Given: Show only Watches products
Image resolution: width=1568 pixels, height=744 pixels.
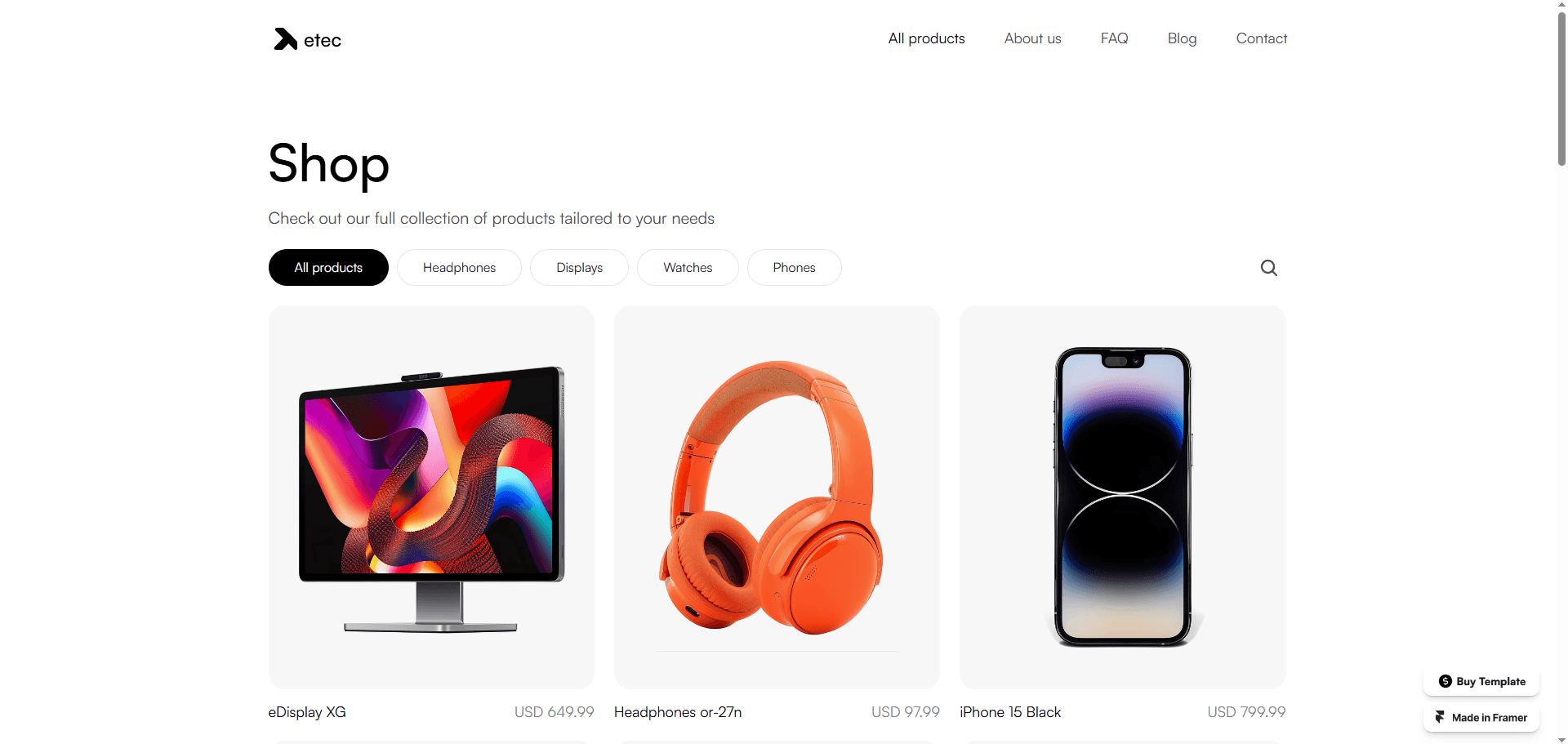Looking at the screenshot, I should (688, 268).
